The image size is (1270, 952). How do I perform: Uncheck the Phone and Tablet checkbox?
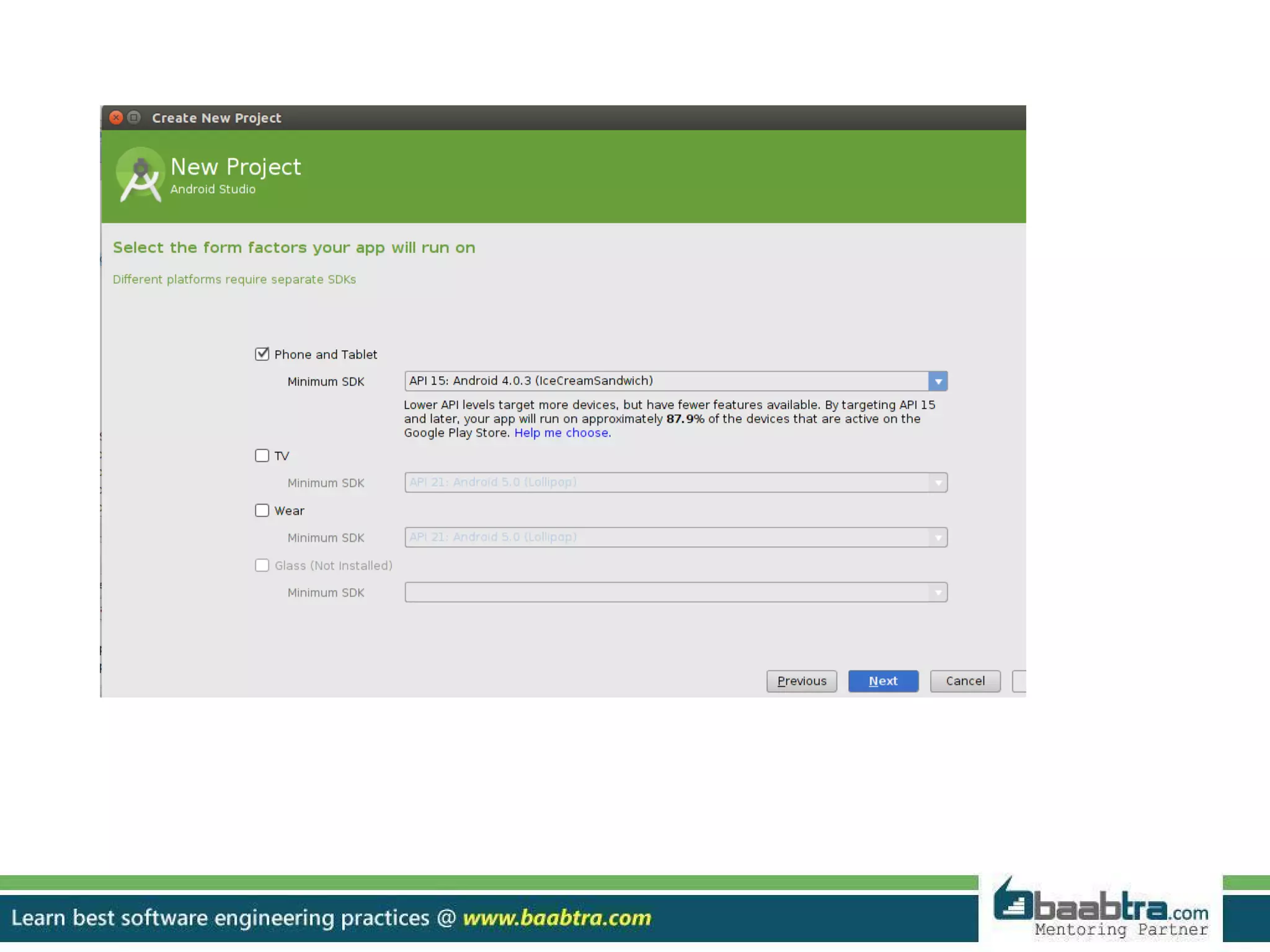click(x=262, y=354)
